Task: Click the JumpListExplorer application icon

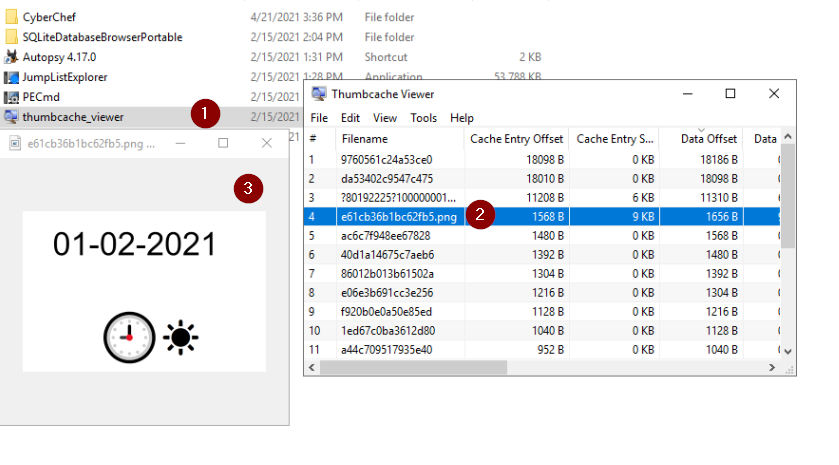Action: click(12, 77)
